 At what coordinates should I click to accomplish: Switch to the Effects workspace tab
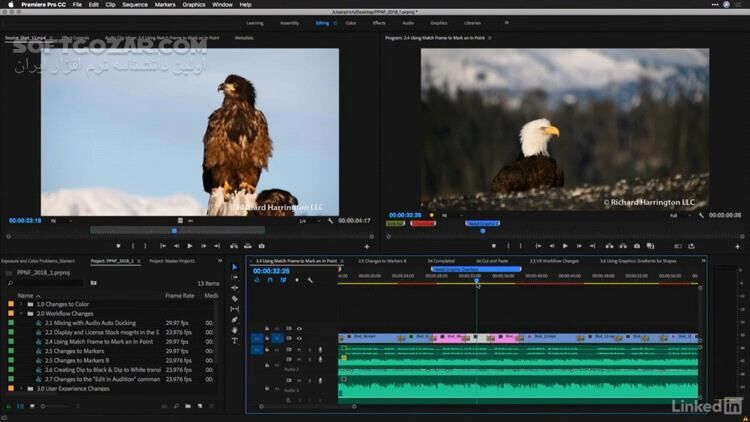[379, 23]
